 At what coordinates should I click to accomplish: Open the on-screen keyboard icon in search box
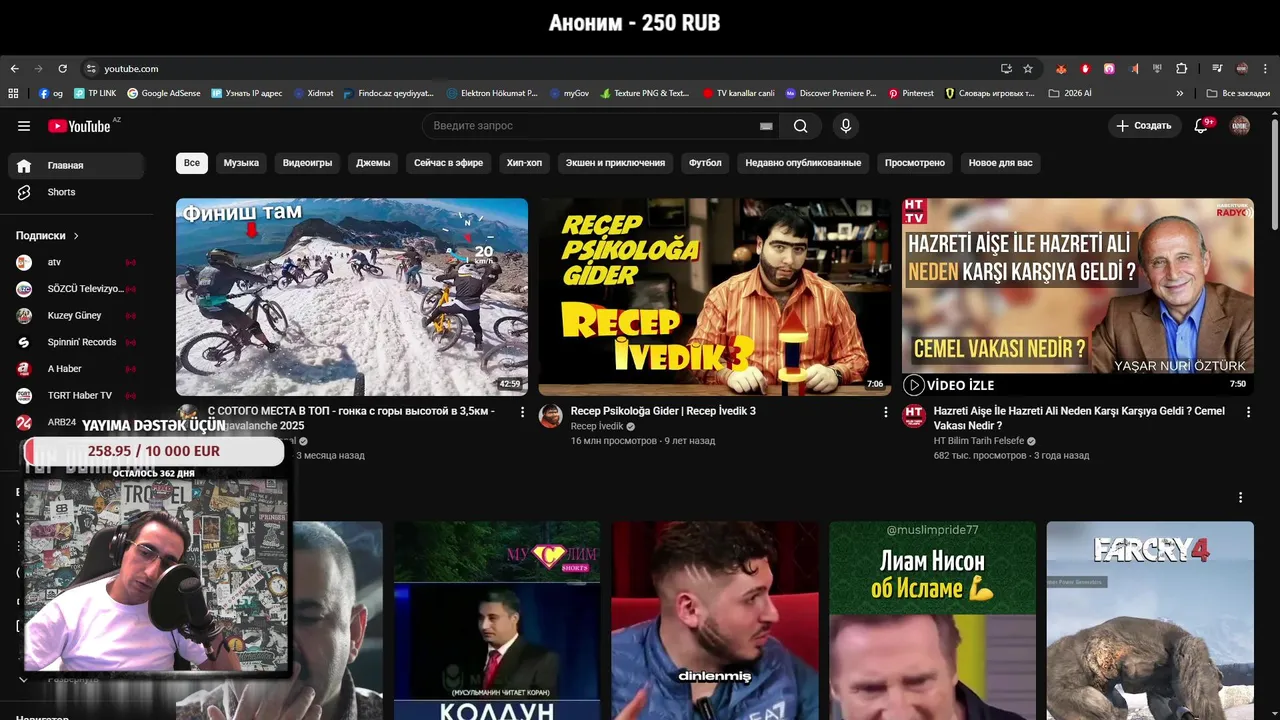[x=766, y=126]
